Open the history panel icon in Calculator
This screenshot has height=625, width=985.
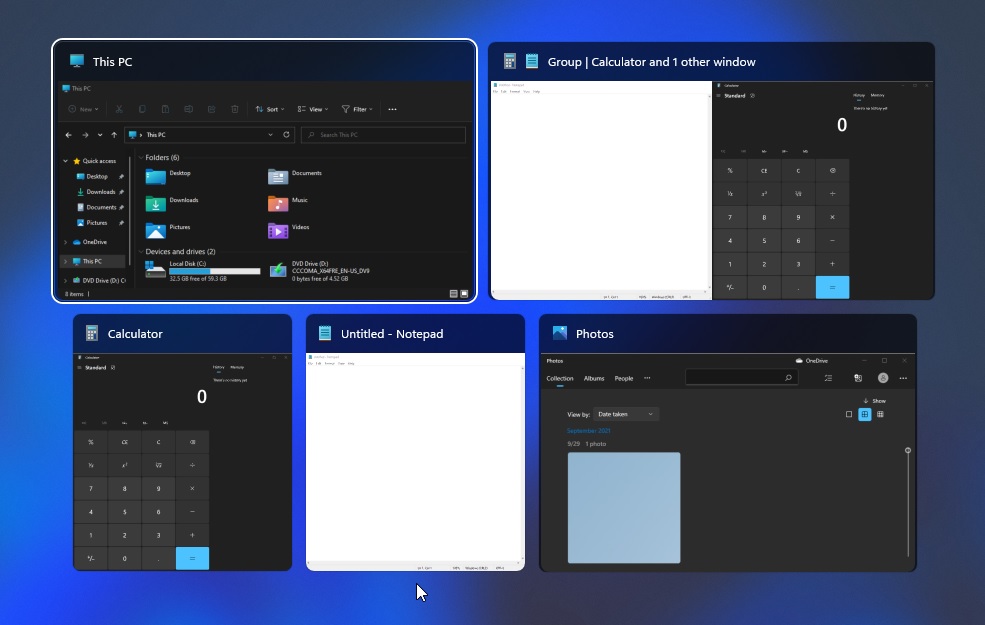219,368
